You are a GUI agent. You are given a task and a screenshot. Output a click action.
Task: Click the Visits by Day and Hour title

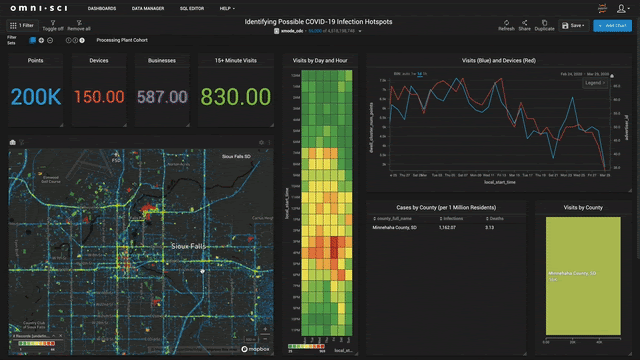point(320,60)
